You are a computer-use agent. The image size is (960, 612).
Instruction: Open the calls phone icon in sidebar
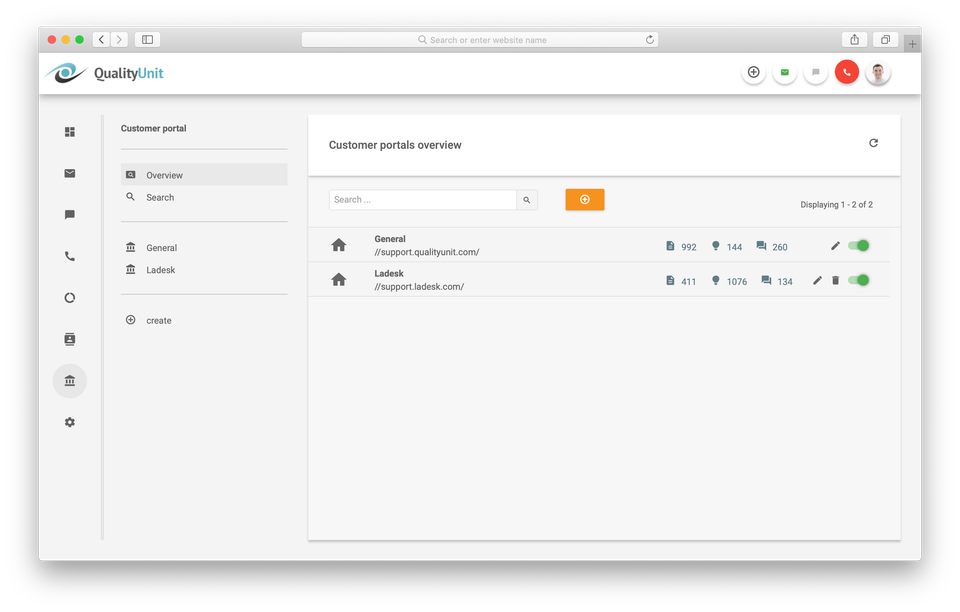tap(70, 256)
